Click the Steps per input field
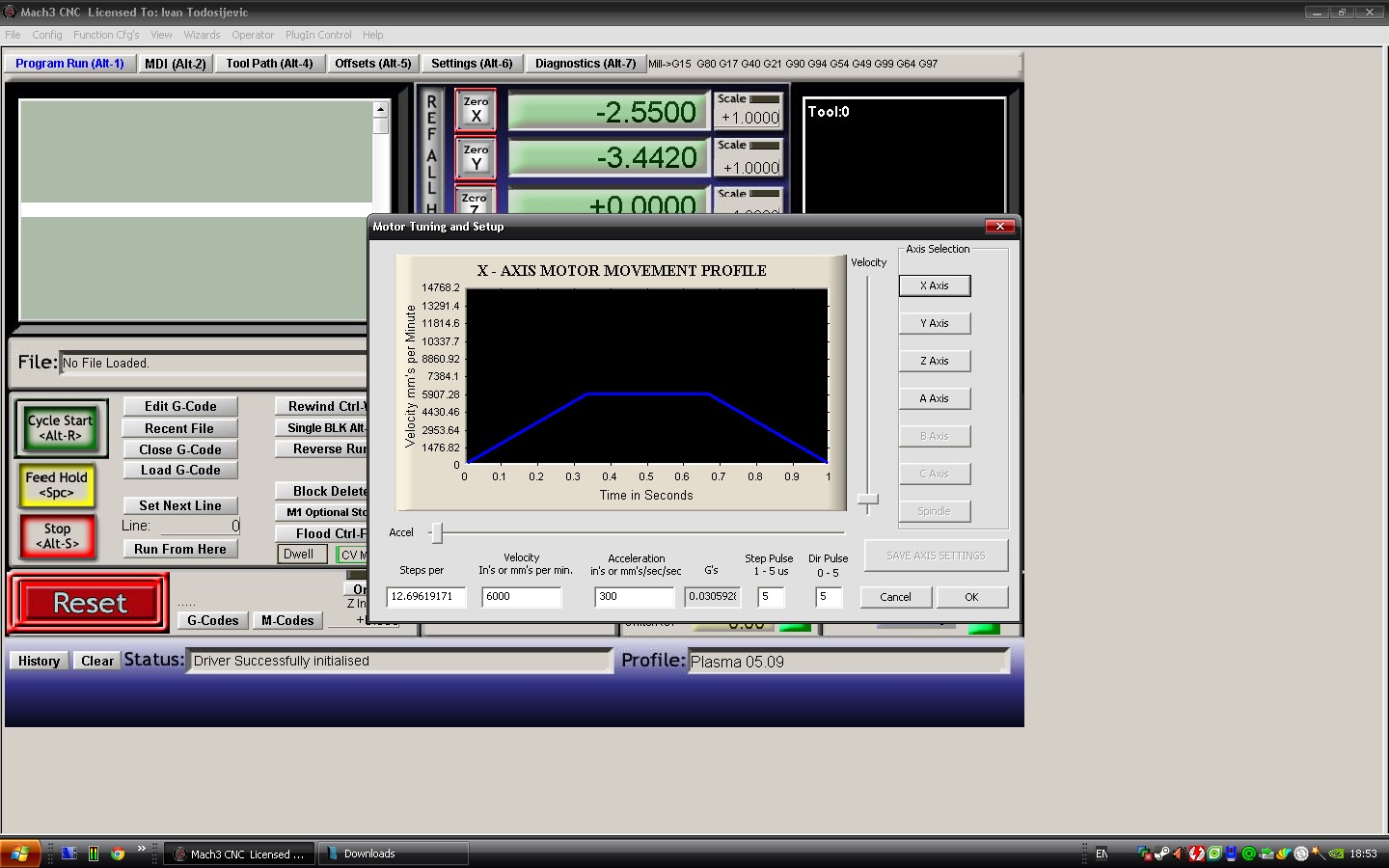 pyautogui.click(x=425, y=597)
